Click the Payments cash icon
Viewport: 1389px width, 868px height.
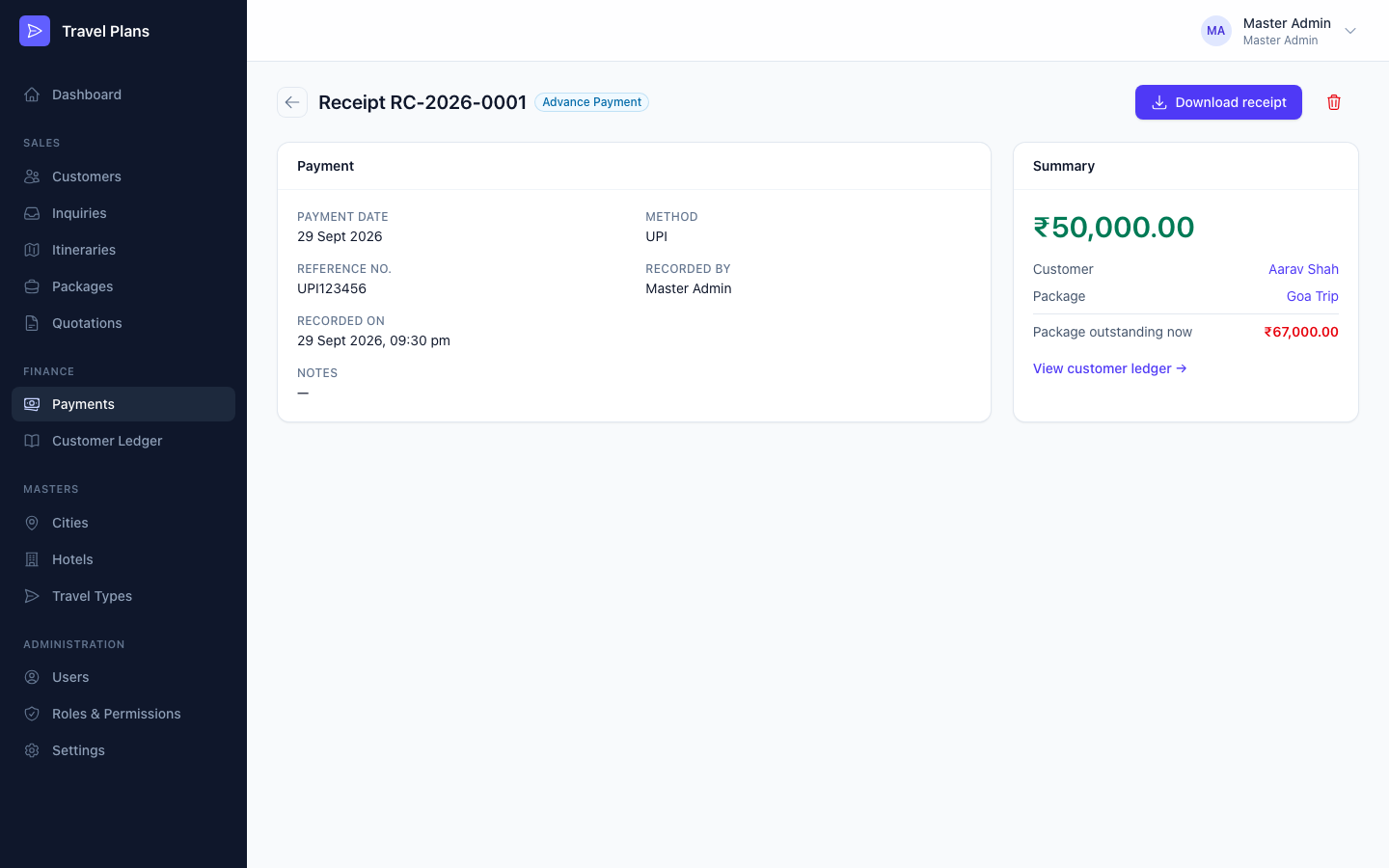pos(32,404)
